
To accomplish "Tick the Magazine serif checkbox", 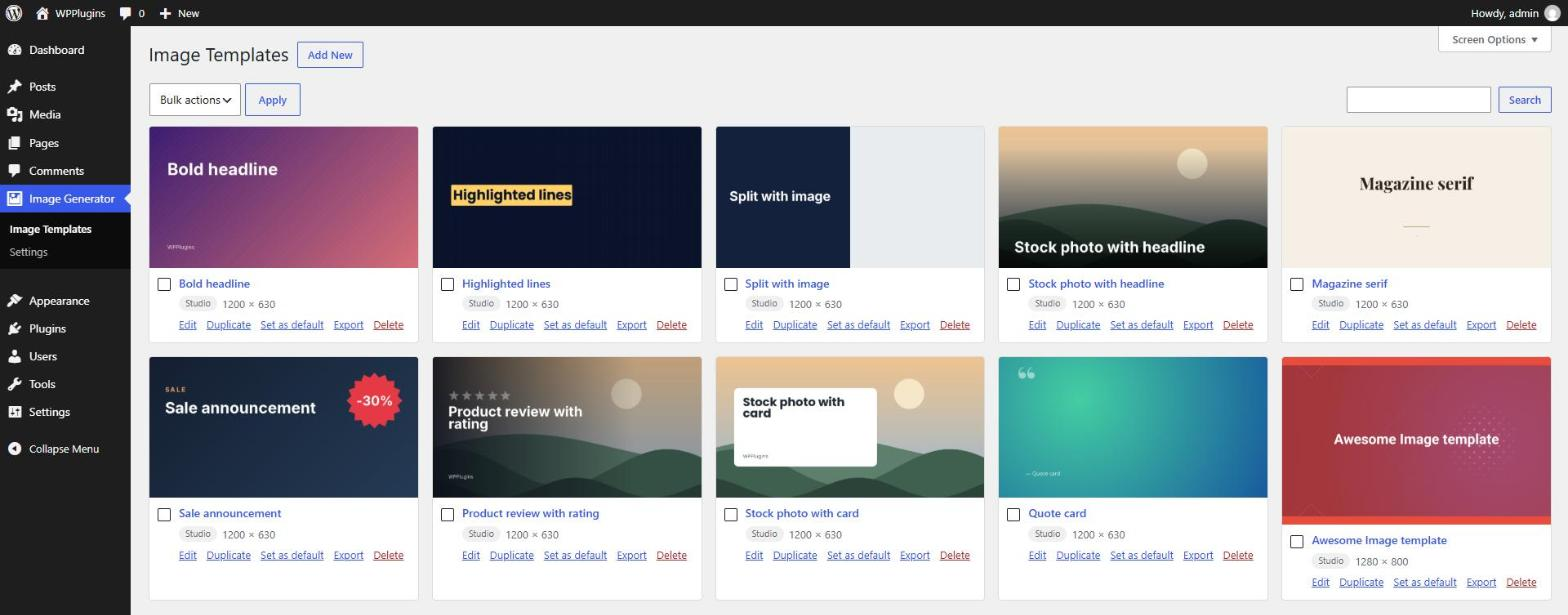I will click(x=1296, y=284).
